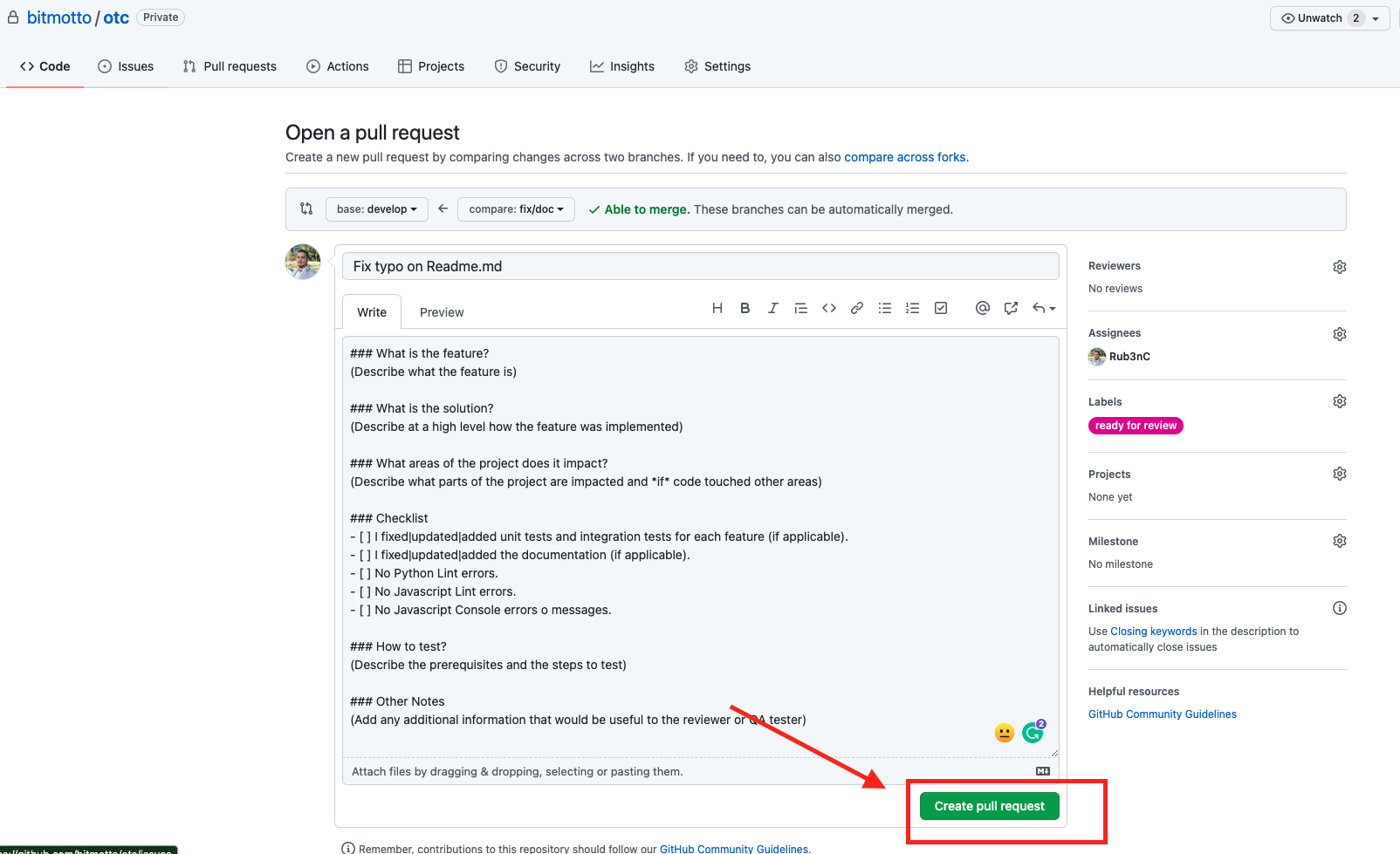Click the attach files drop area

[x=701, y=771]
